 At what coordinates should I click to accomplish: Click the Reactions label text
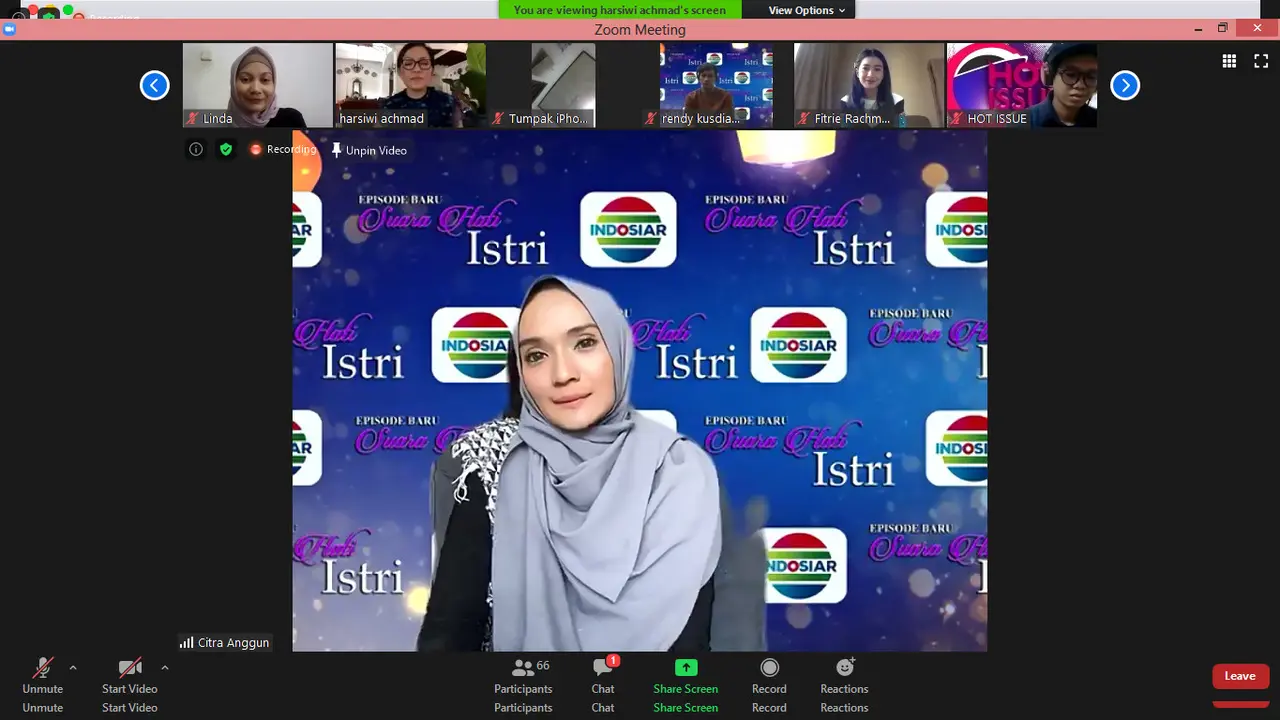point(844,689)
